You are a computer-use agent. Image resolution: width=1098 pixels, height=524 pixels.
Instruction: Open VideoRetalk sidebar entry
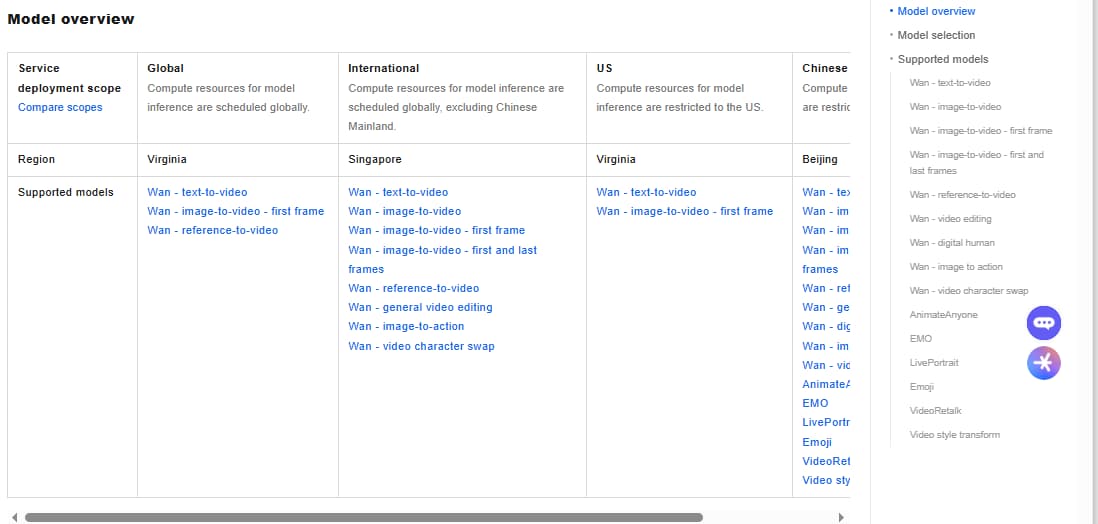[935, 411]
